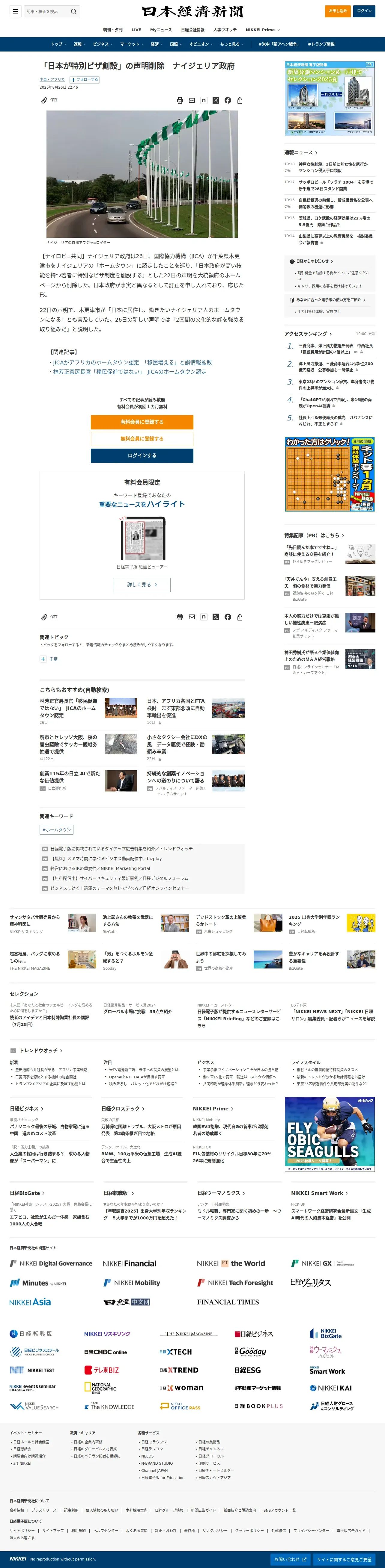Open the LIVE menu item
Image resolution: width=385 pixels, height=1568 pixels.
(136, 30)
